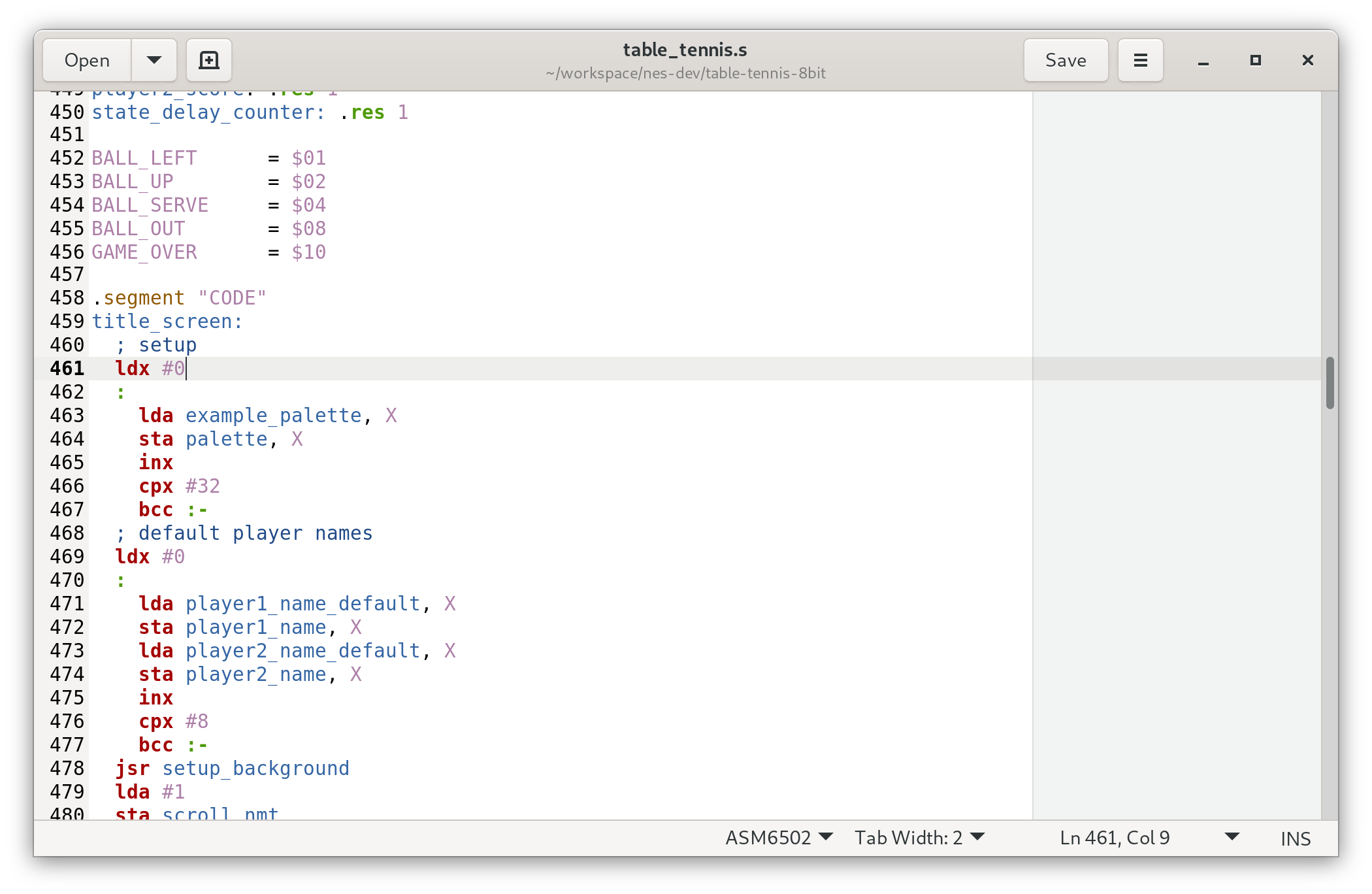Open the recent files dropdown arrow
Screen dimensions: 1372x894
coord(154,60)
